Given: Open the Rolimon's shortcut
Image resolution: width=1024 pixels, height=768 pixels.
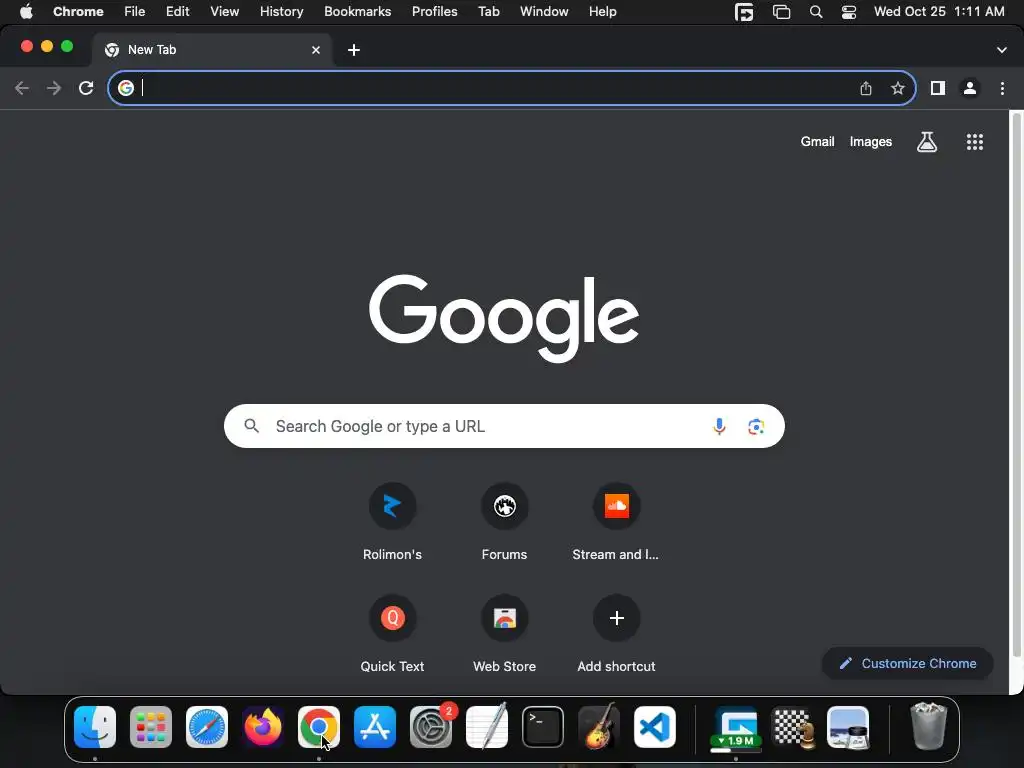Looking at the screenshot, I should [x=392, y=522].
